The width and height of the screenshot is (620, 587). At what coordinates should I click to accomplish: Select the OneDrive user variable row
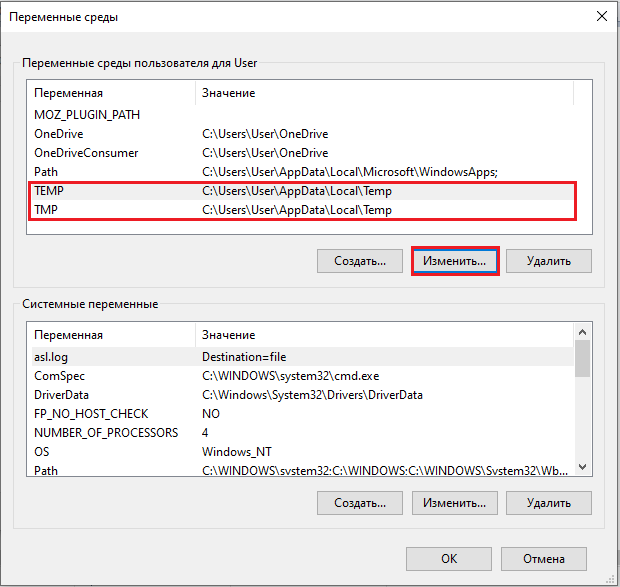point(302,134)
